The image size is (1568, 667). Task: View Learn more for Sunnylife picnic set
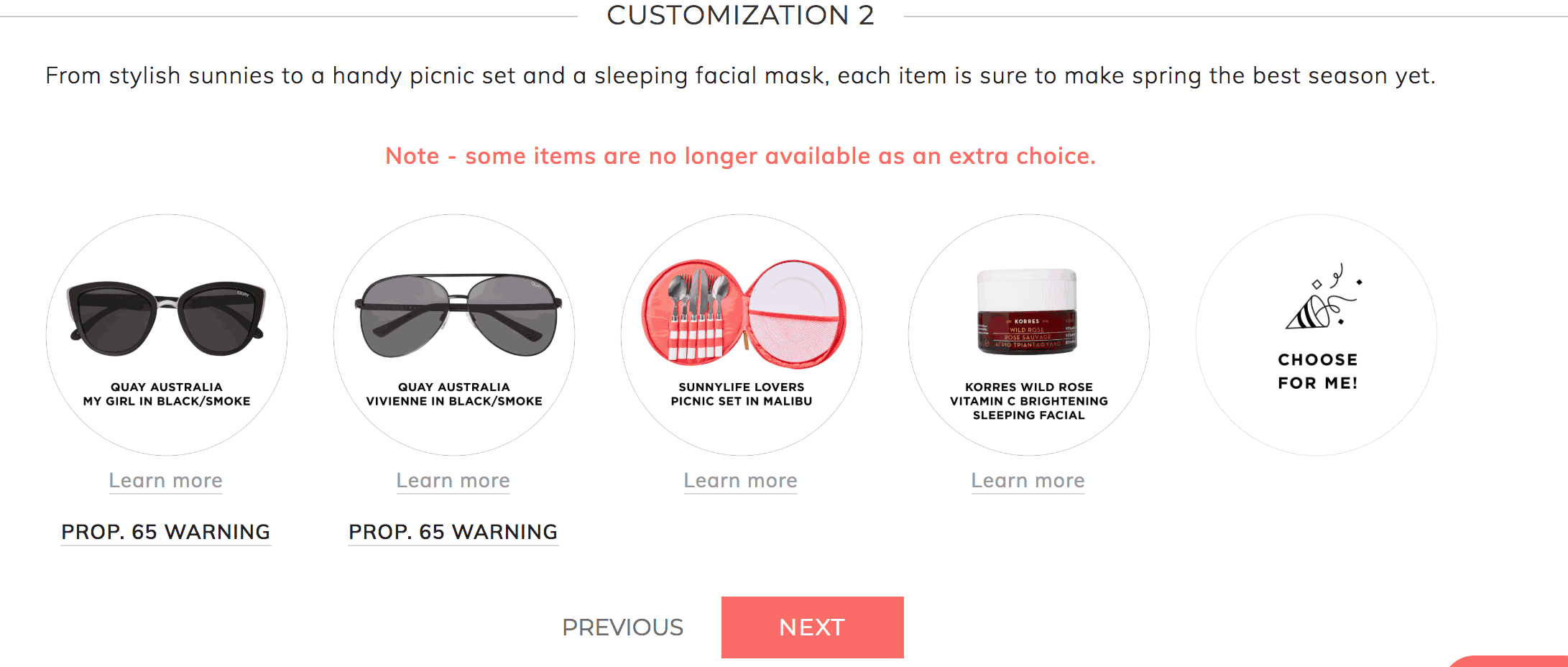[741, 480]
